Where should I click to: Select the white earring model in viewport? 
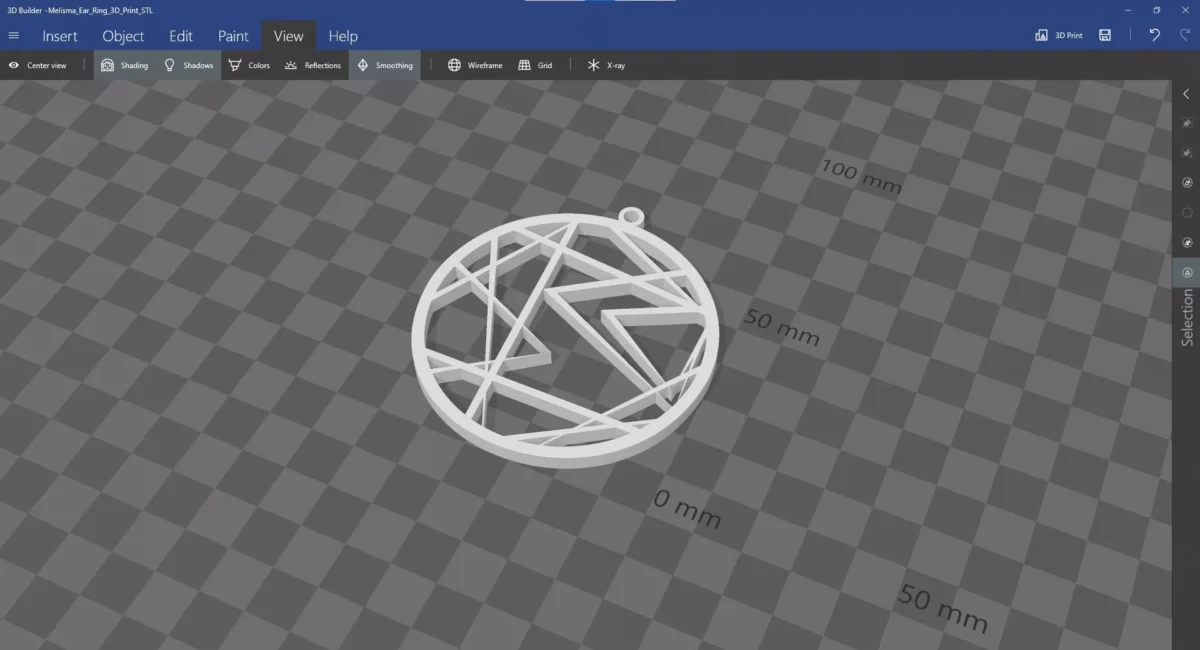565,338
